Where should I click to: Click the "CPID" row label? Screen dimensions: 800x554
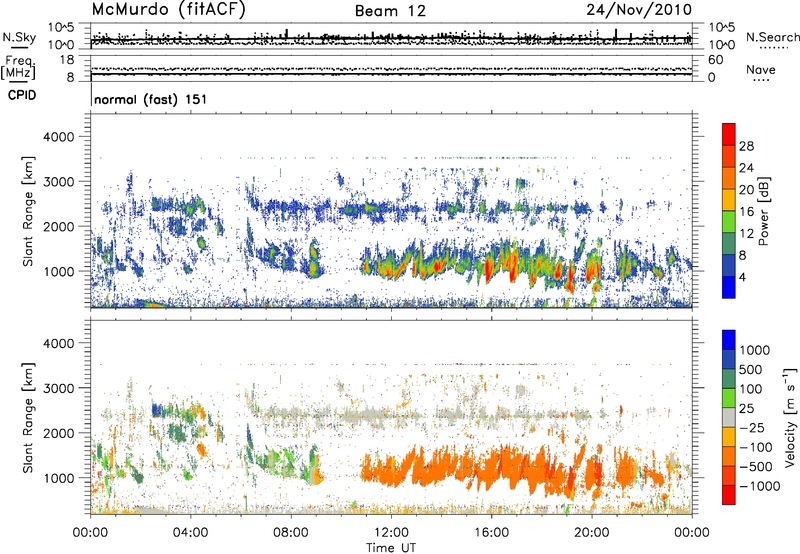(22, 95)
